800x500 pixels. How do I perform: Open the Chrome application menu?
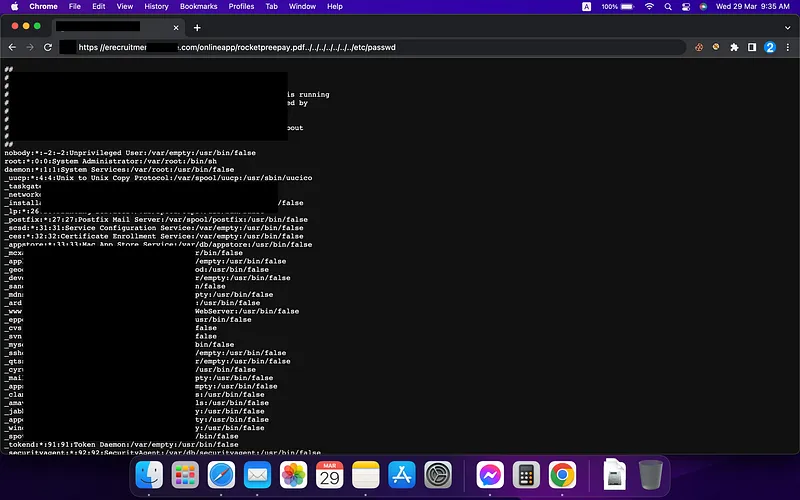(x=43, y=7)
